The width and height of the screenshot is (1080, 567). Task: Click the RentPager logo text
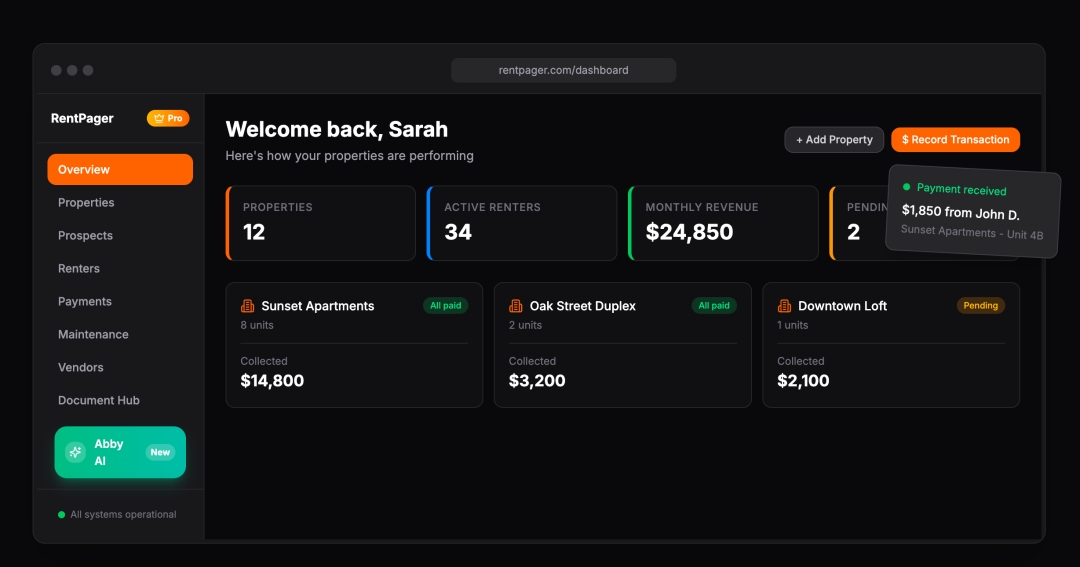pos(82,118)
